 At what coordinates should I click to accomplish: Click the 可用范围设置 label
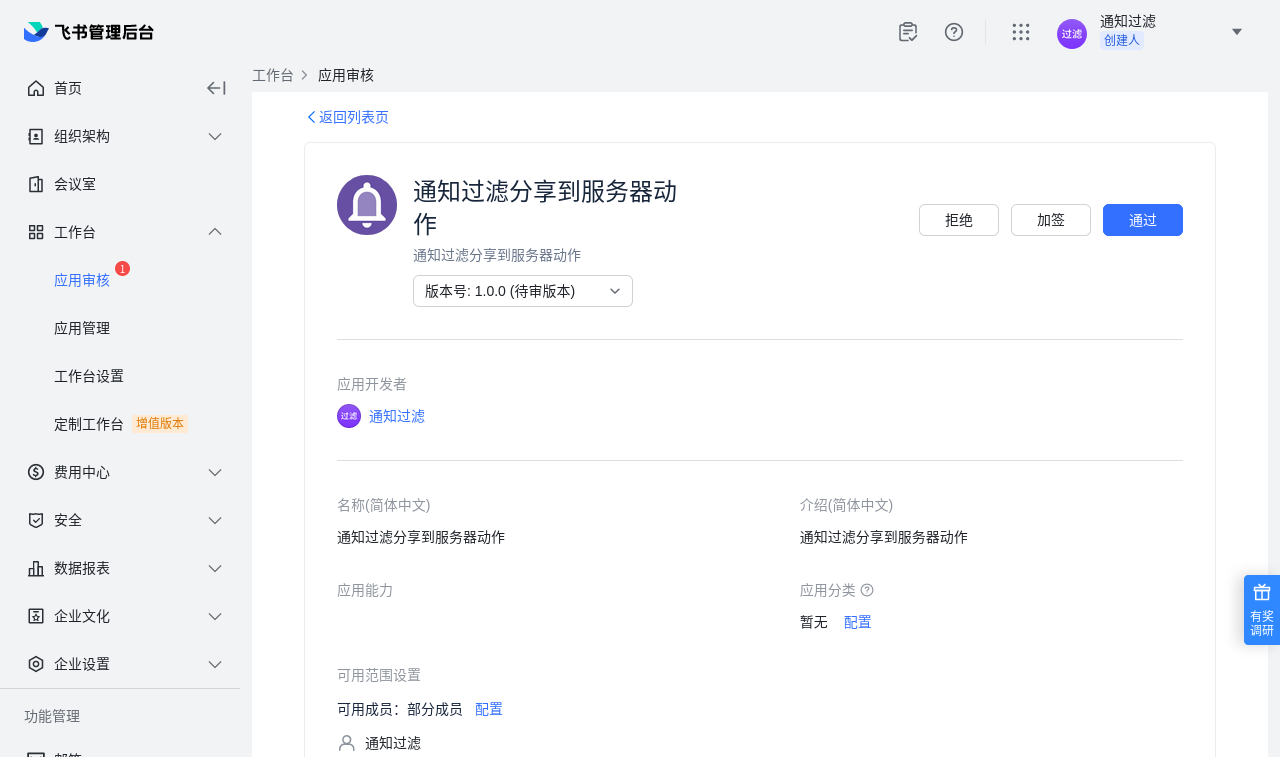point(379,675)
